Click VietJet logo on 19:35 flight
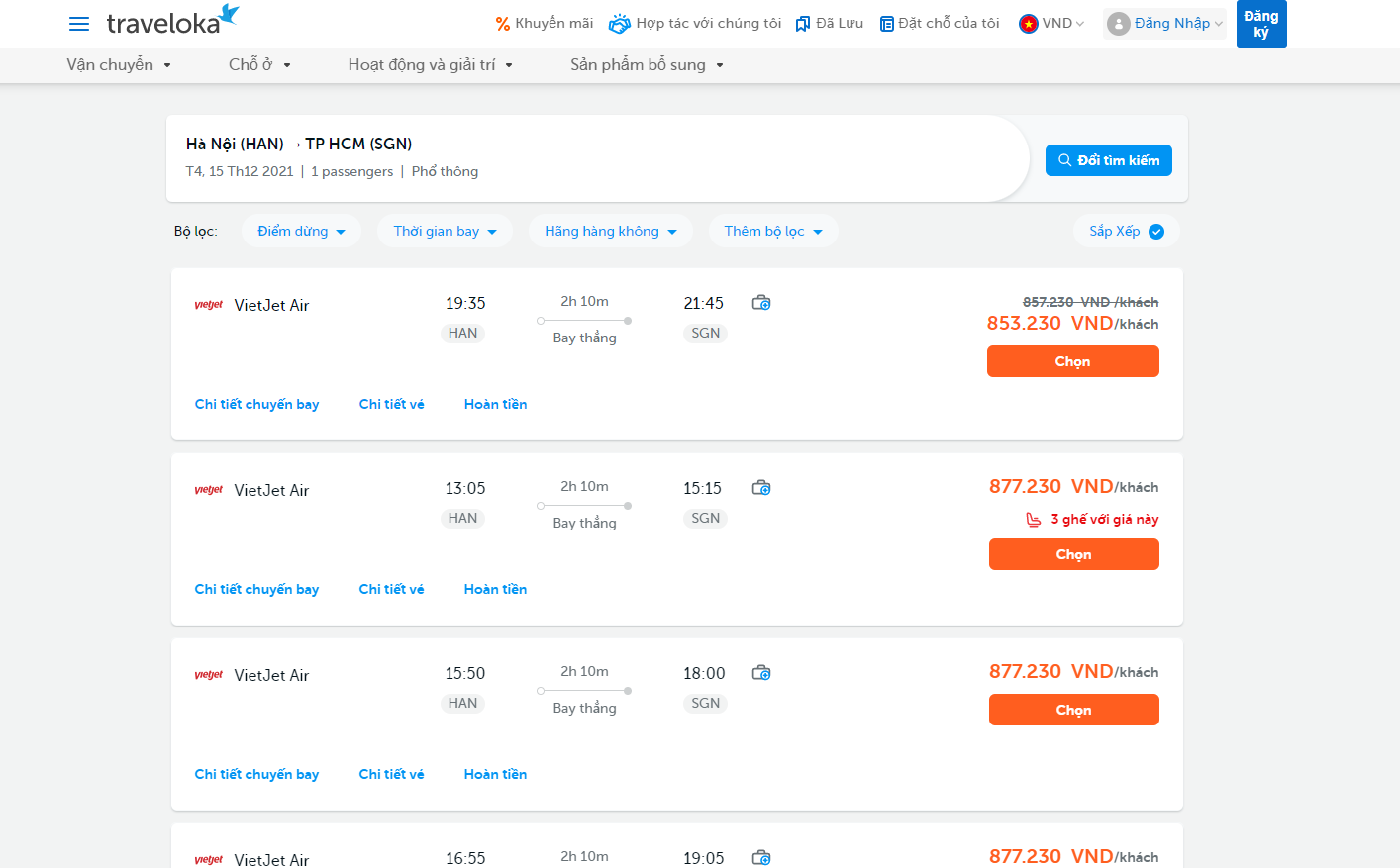Viewport: 1400px width, 868px height. coord(209,305)
